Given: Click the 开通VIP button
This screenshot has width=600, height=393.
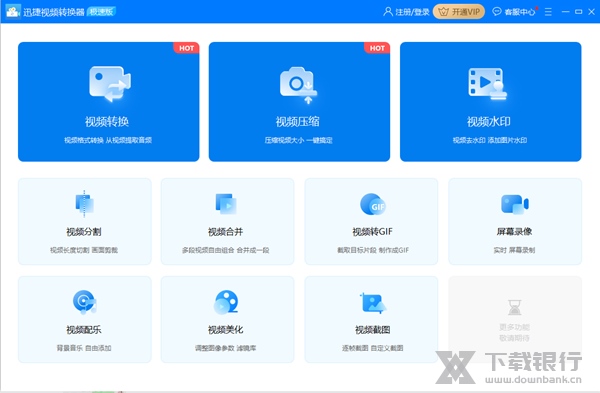Looking at the screenshot, I should pos(459,12).
